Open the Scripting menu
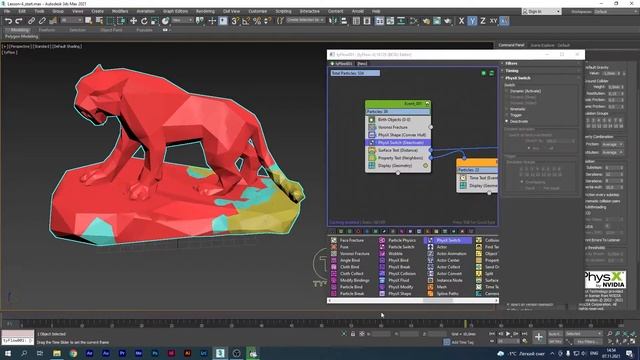The image size is (640, 360). click(x=283, y=11)
